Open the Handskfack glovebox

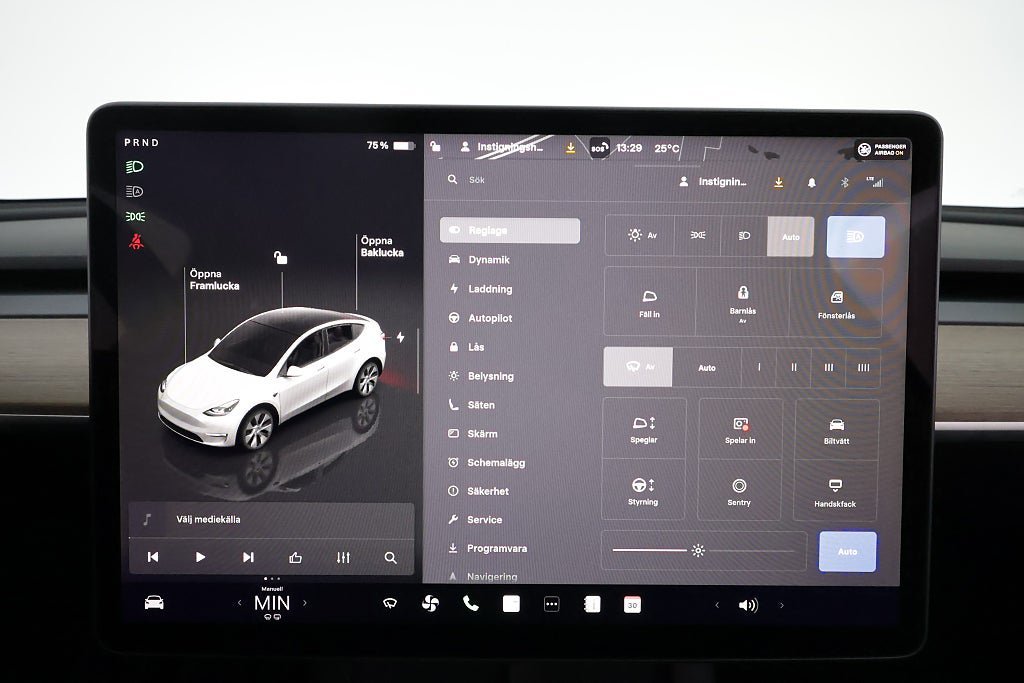click(835, 490)
